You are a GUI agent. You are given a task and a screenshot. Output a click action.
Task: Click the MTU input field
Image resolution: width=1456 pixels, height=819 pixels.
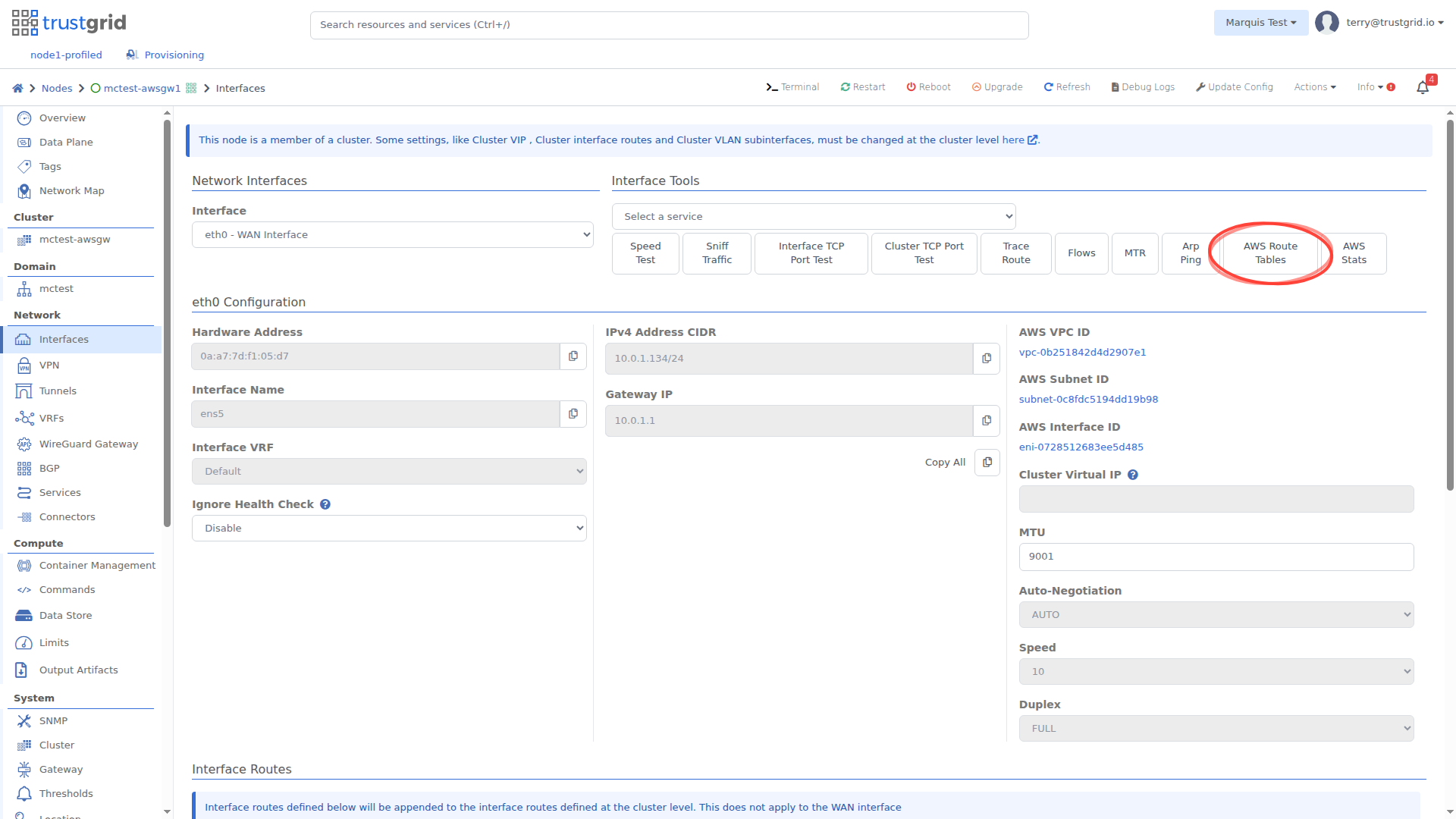(x=1216, y=557)
